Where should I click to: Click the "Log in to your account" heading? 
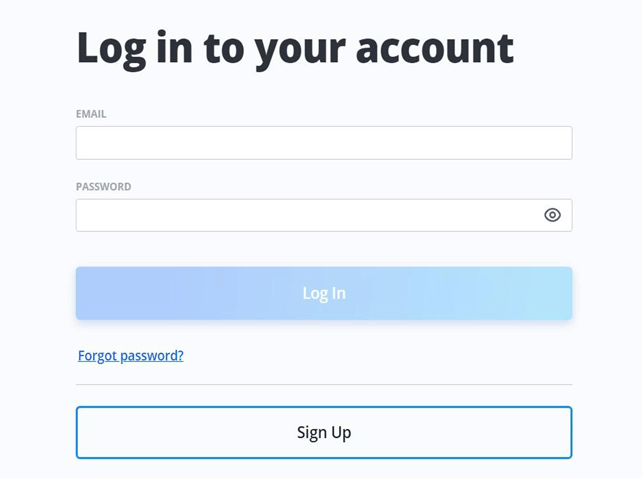(295, 47)
